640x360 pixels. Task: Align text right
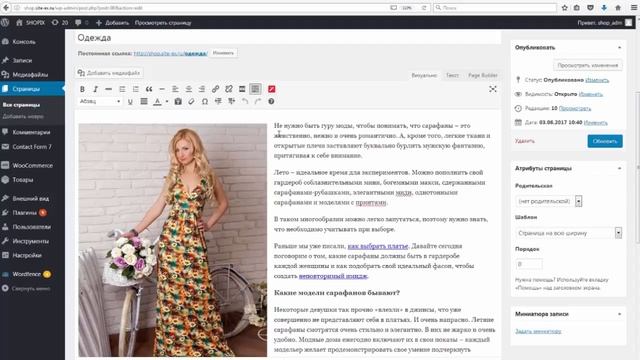202,89
